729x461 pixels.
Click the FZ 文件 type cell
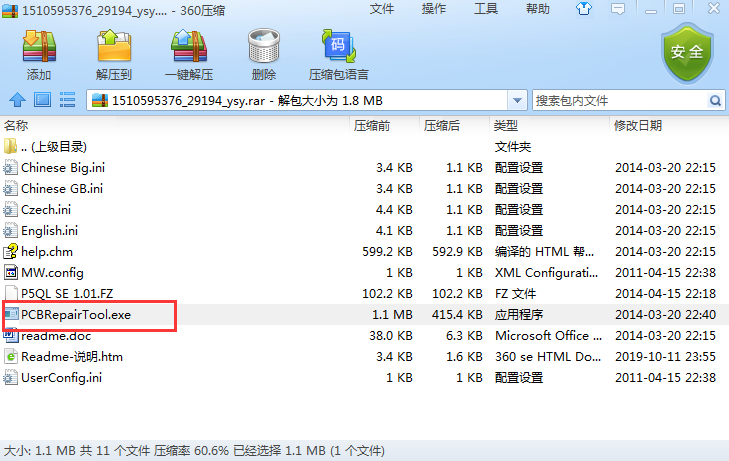click(x=515, y=294)
